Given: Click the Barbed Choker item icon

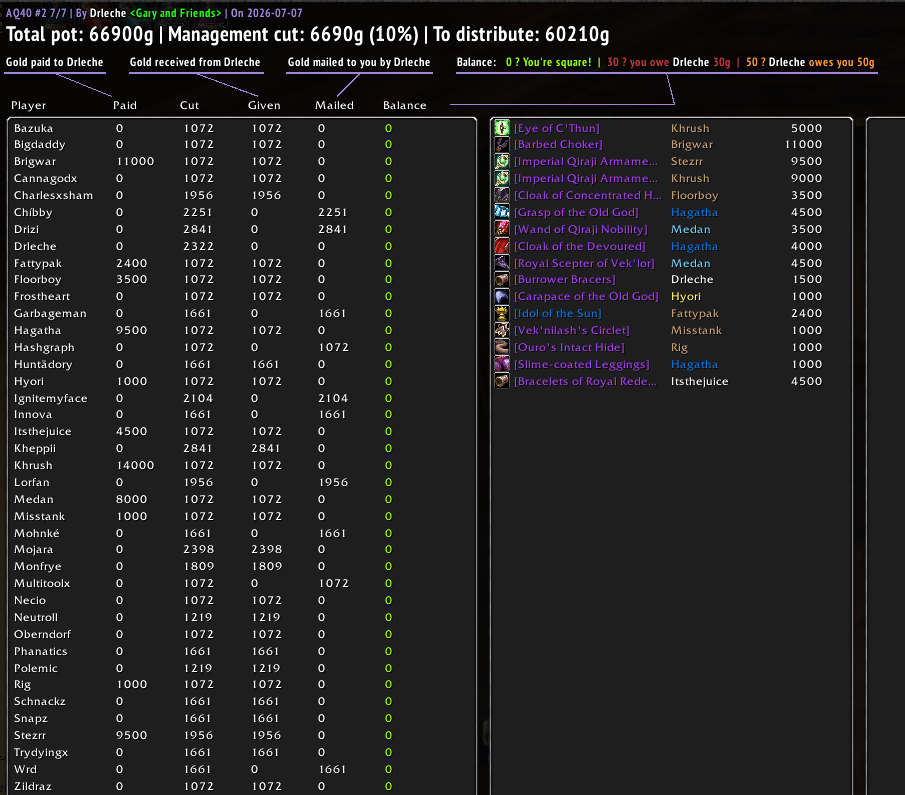Looking at the screenshot, I should [502, 144].
